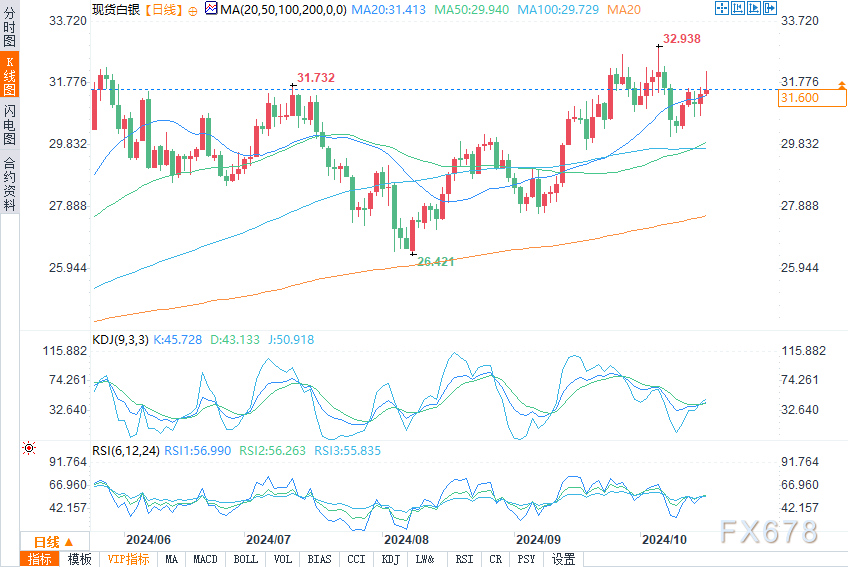This screenshot has height=567, width=848.
Task: Apply the MACD indicator
Action: pyautogui.click(x=205, y=559)
